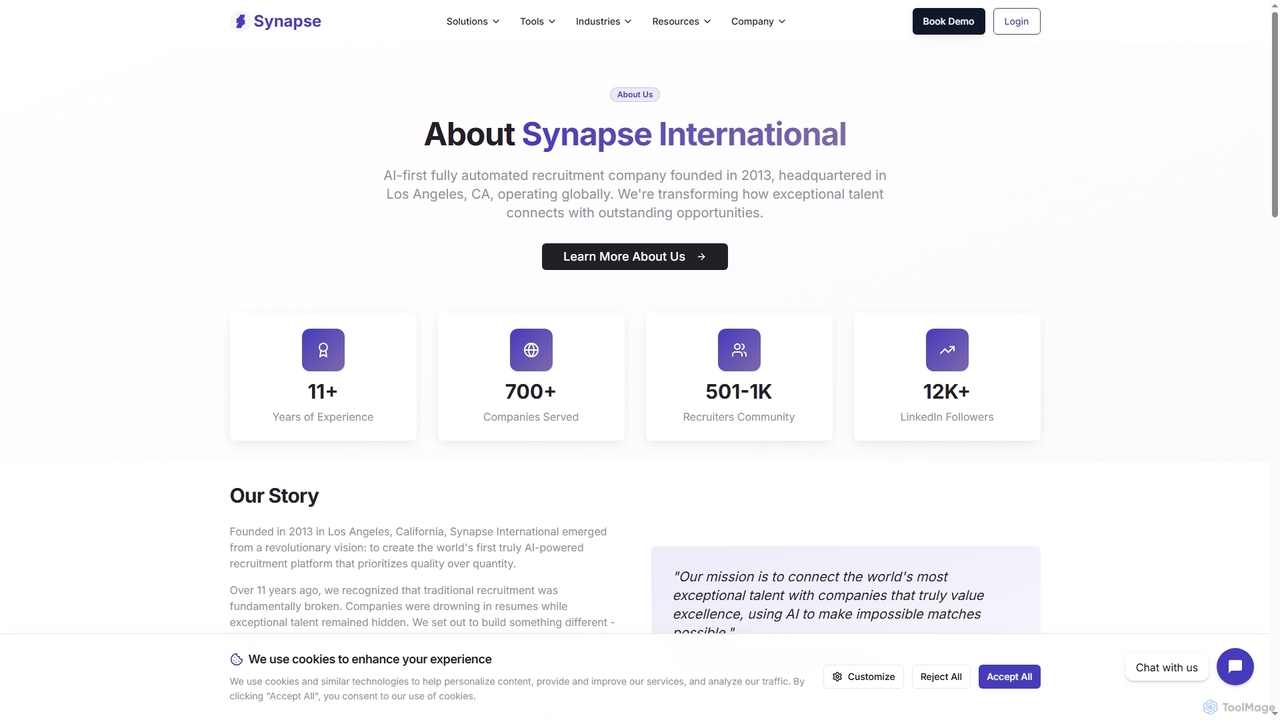
Task: Expand the Resources dropdown menu
Action: pos(681,21)
